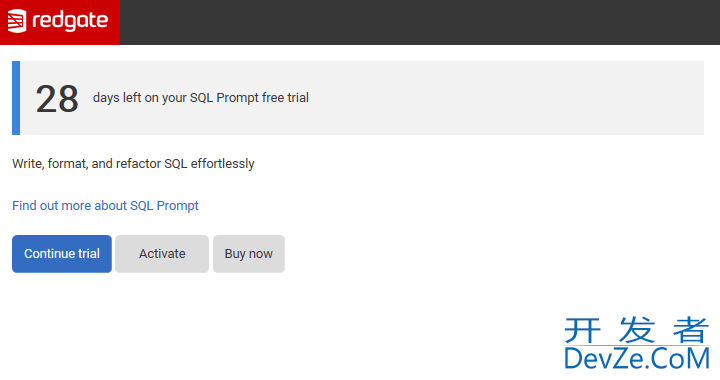Click the Chinese character 者 in the watermark
Screen dimensions: 720x380
click(691, 330)
